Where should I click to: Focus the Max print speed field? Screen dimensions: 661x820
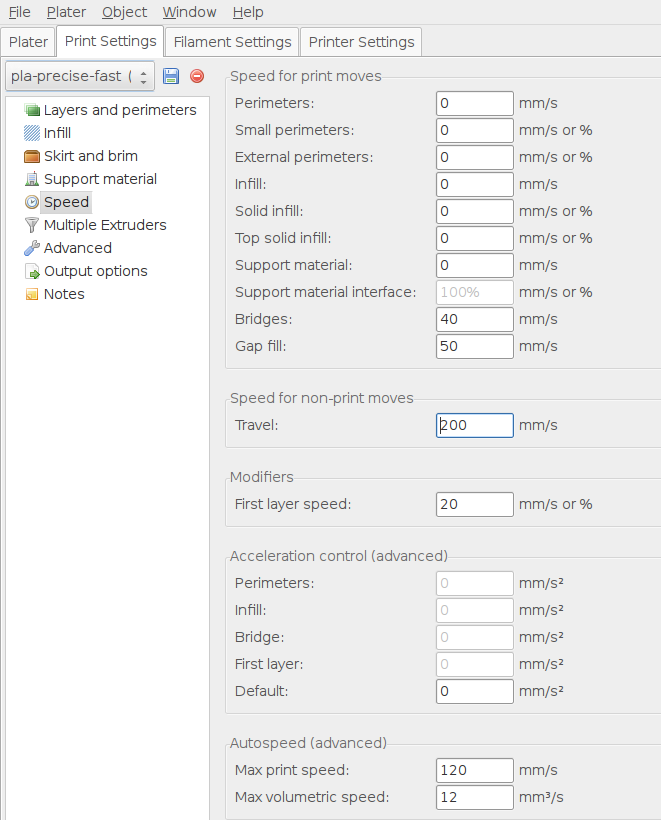click(474, 770)
